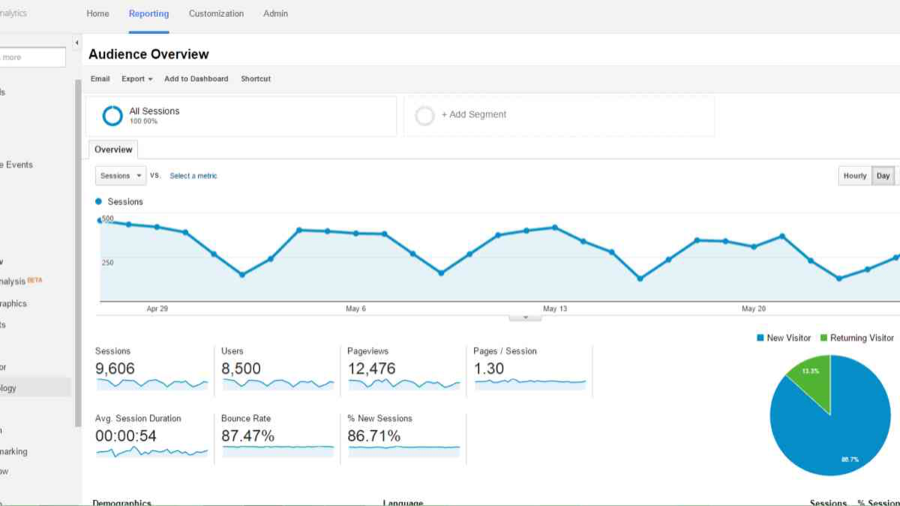The width and height of the screenshot is (900, 506).
Task: Open the Admin tab
Action: [275, 14]
